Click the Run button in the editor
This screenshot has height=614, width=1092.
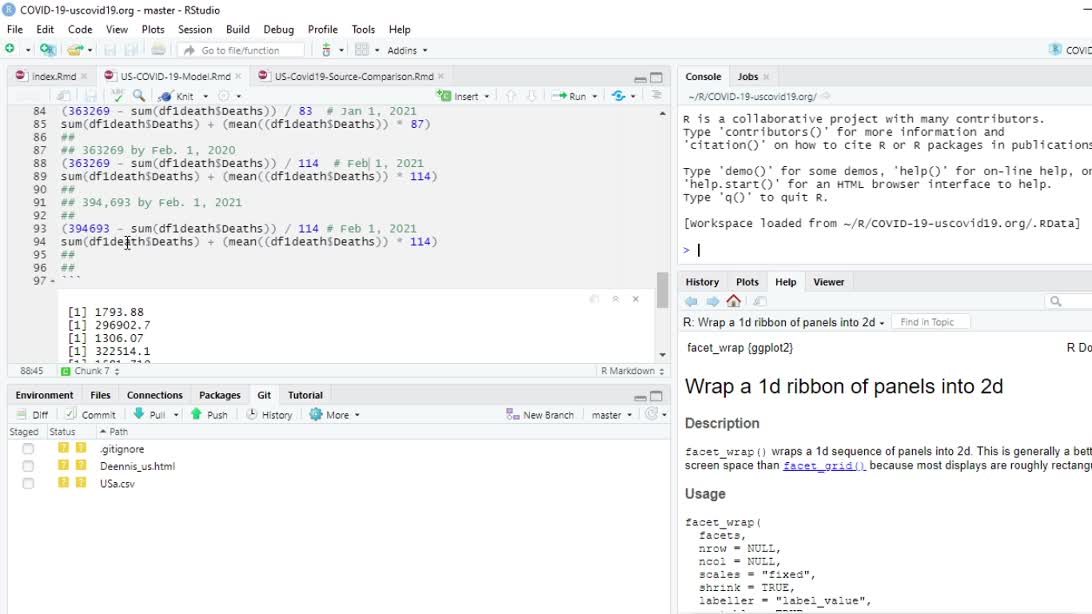(570, 96)
